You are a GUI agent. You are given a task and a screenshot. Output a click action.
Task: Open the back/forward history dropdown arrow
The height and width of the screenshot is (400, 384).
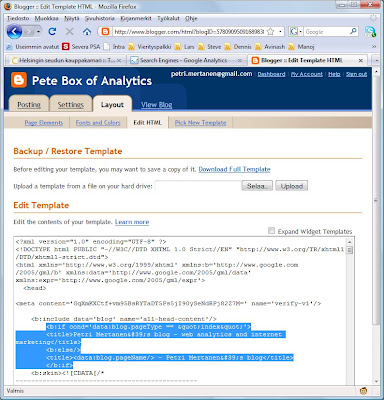point(39,32)
